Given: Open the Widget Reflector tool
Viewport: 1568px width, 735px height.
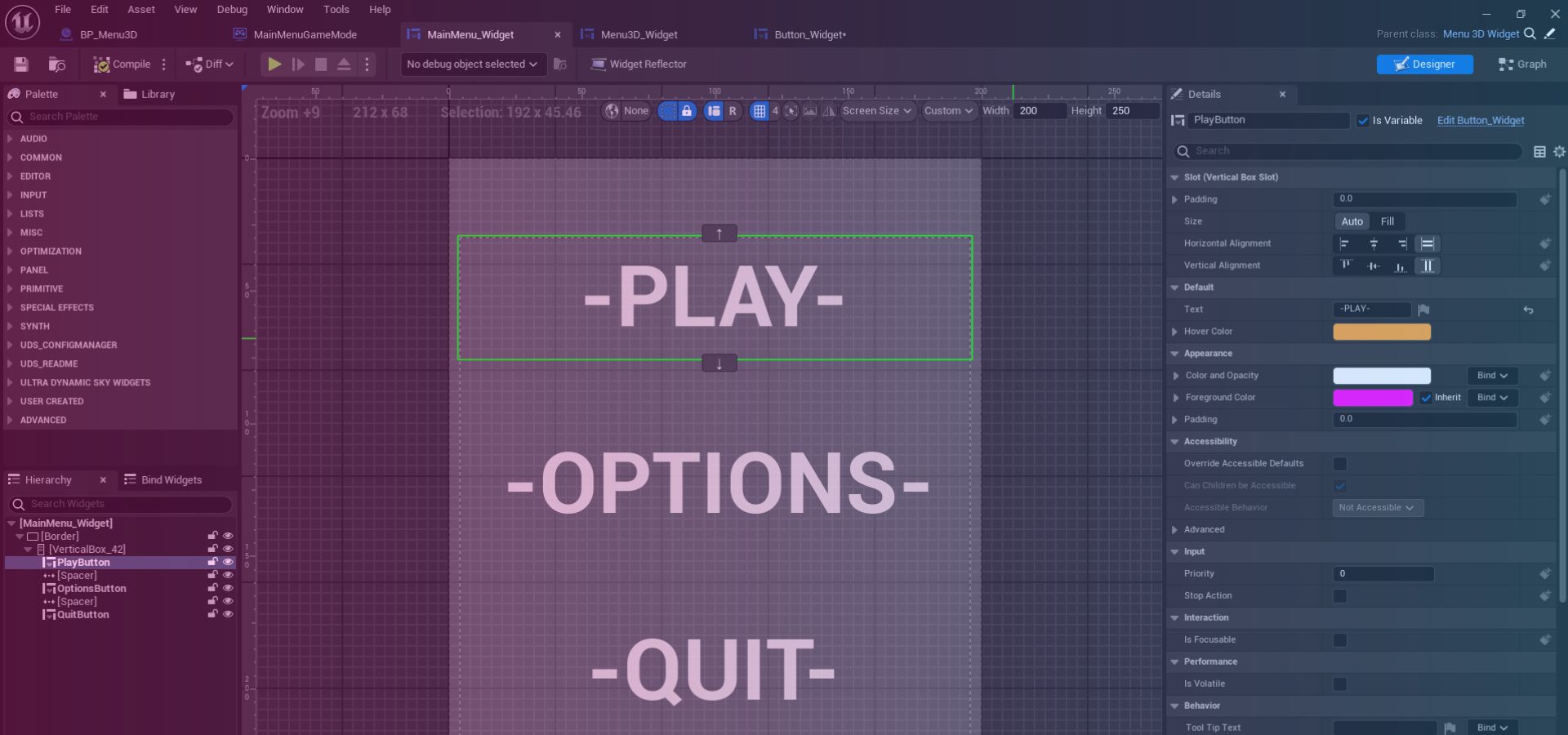Looking at the screenshot, I should pyautogui.click(x=639, y=65).
